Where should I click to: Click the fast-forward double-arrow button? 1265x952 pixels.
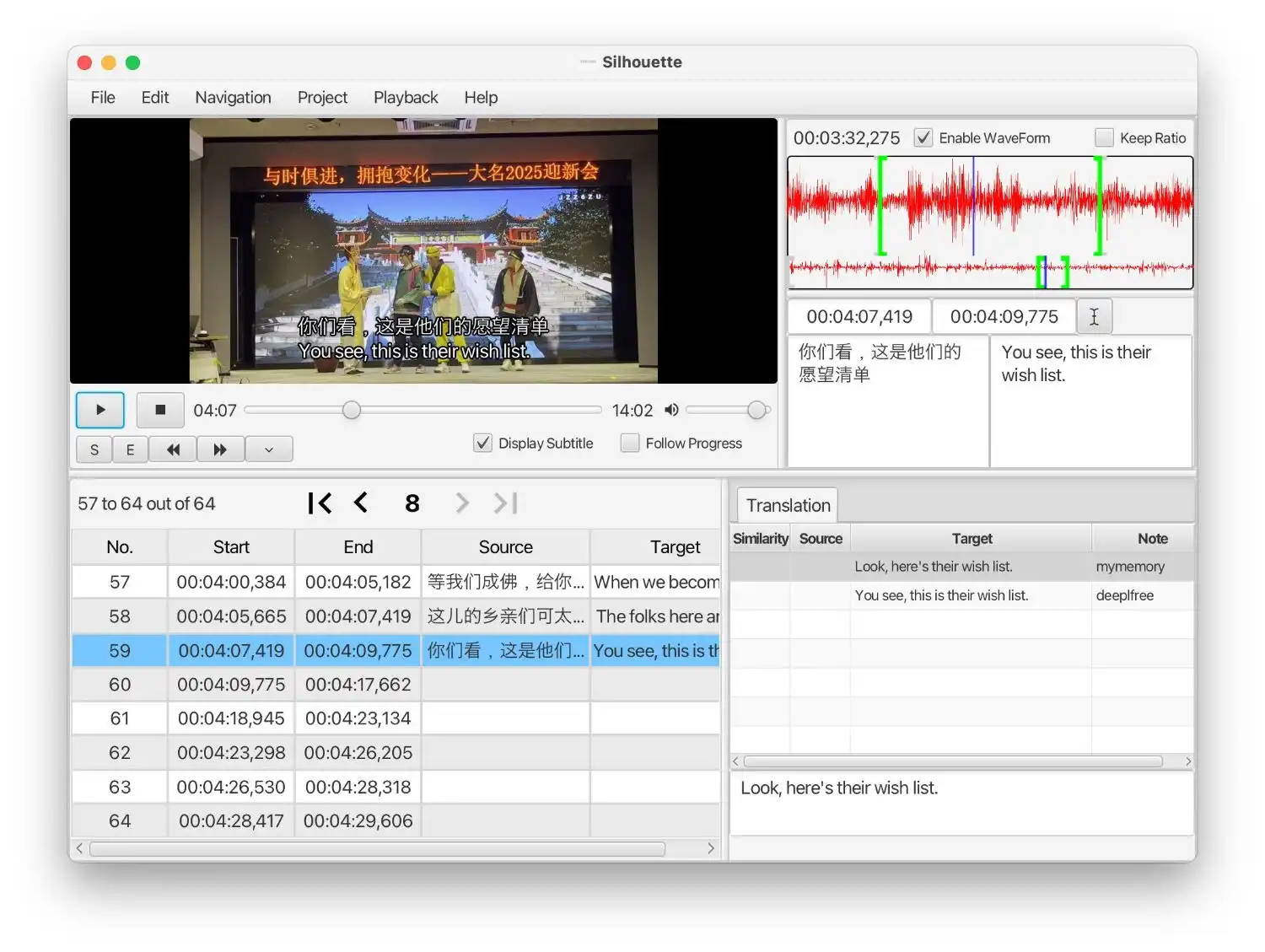point(220,449)
